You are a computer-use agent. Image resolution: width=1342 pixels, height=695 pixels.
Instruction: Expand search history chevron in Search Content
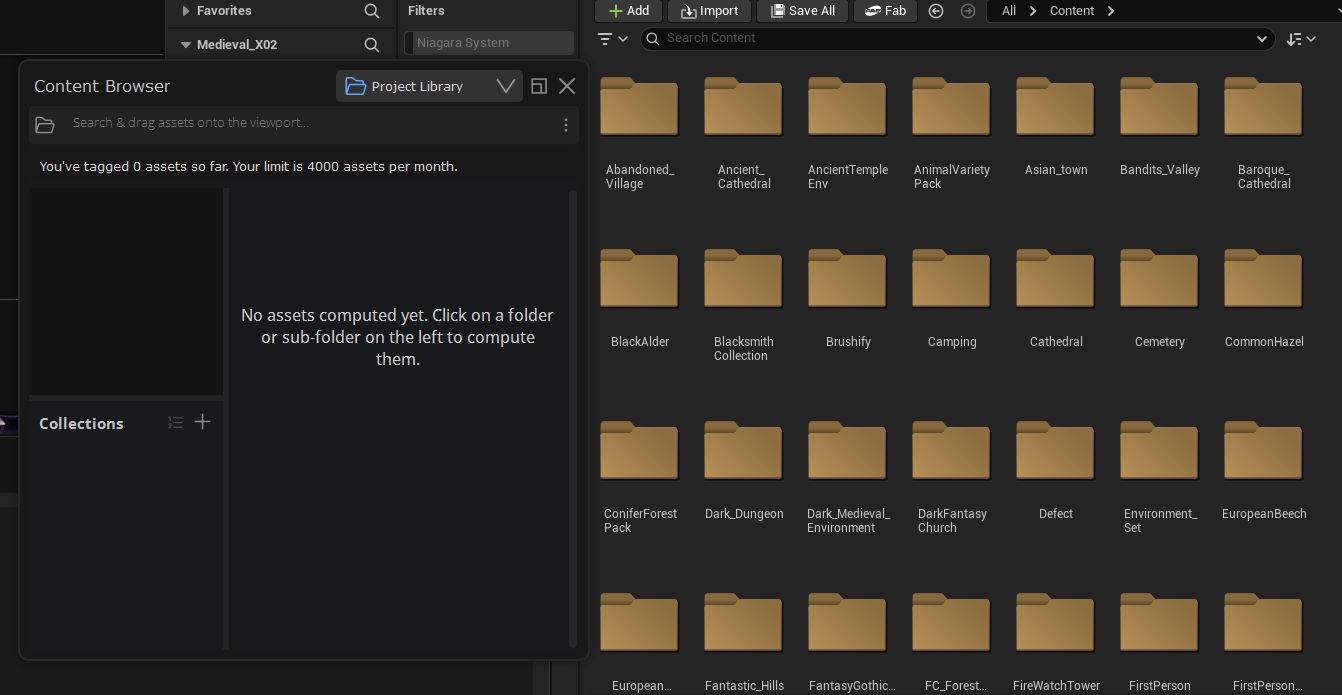coord(1261,39)
